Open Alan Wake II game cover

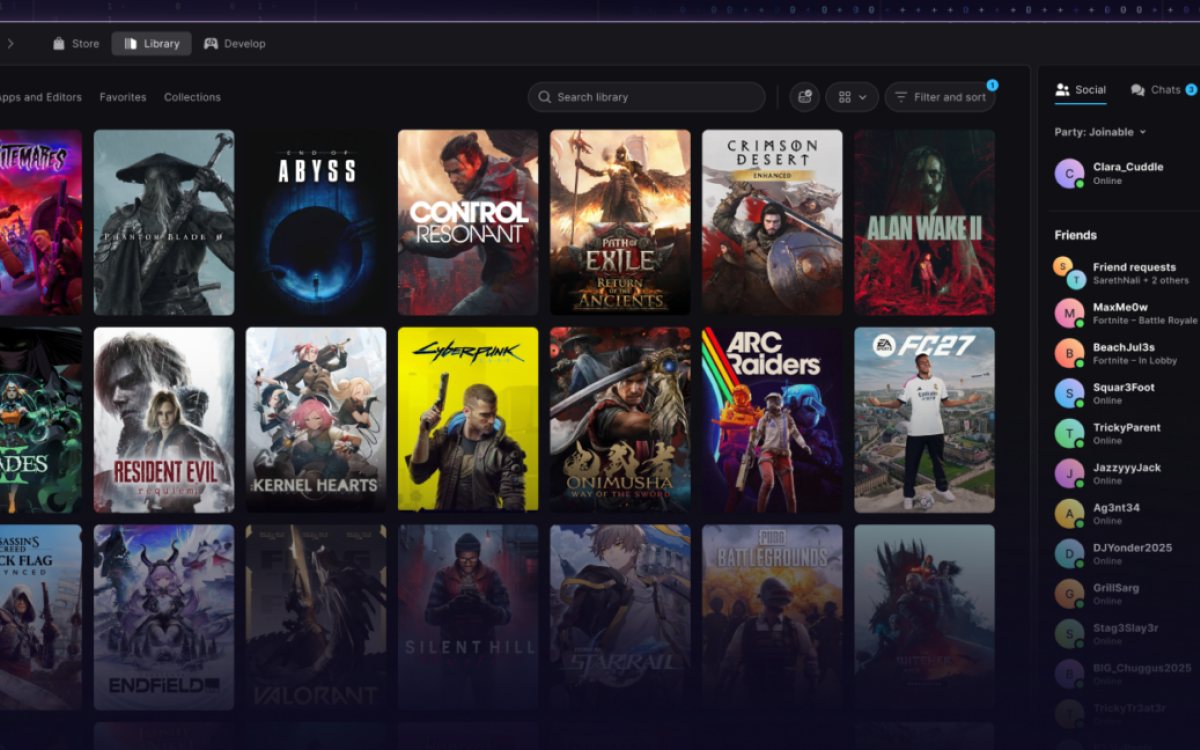(x=924, y=222)
